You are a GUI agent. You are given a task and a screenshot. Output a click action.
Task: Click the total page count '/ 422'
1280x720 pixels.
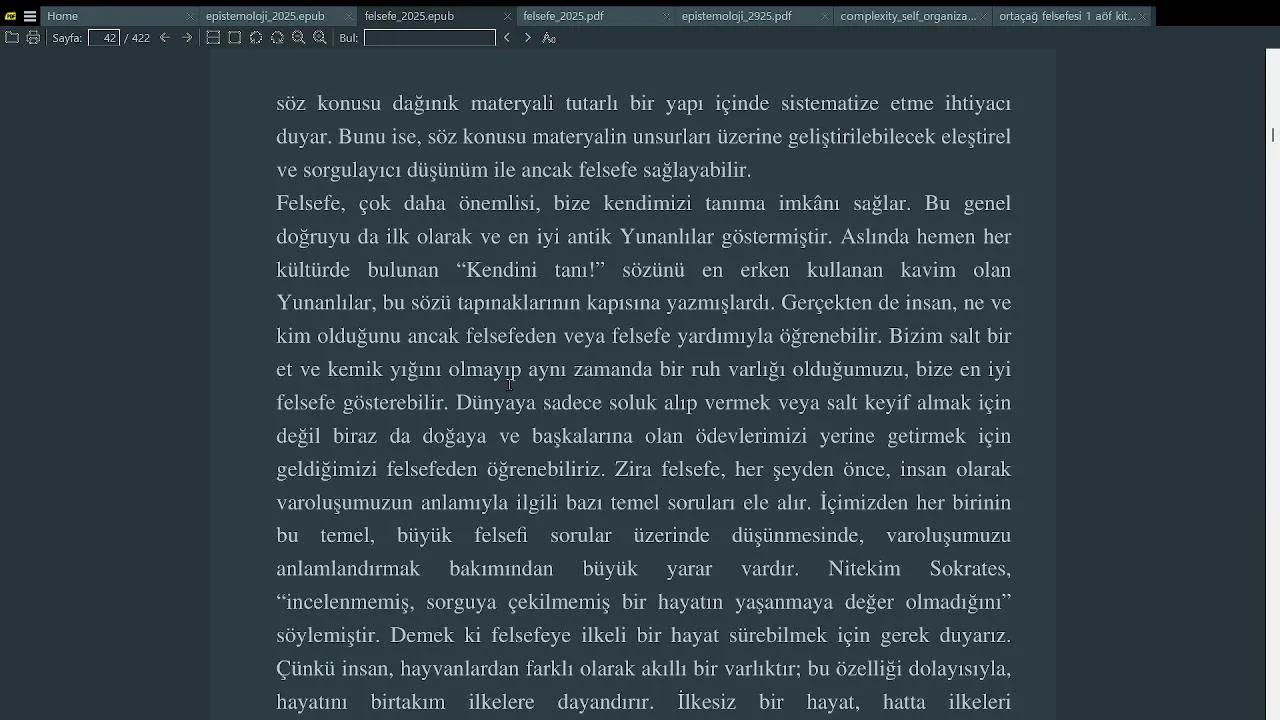pyautogui.click(x=136, y=37)
